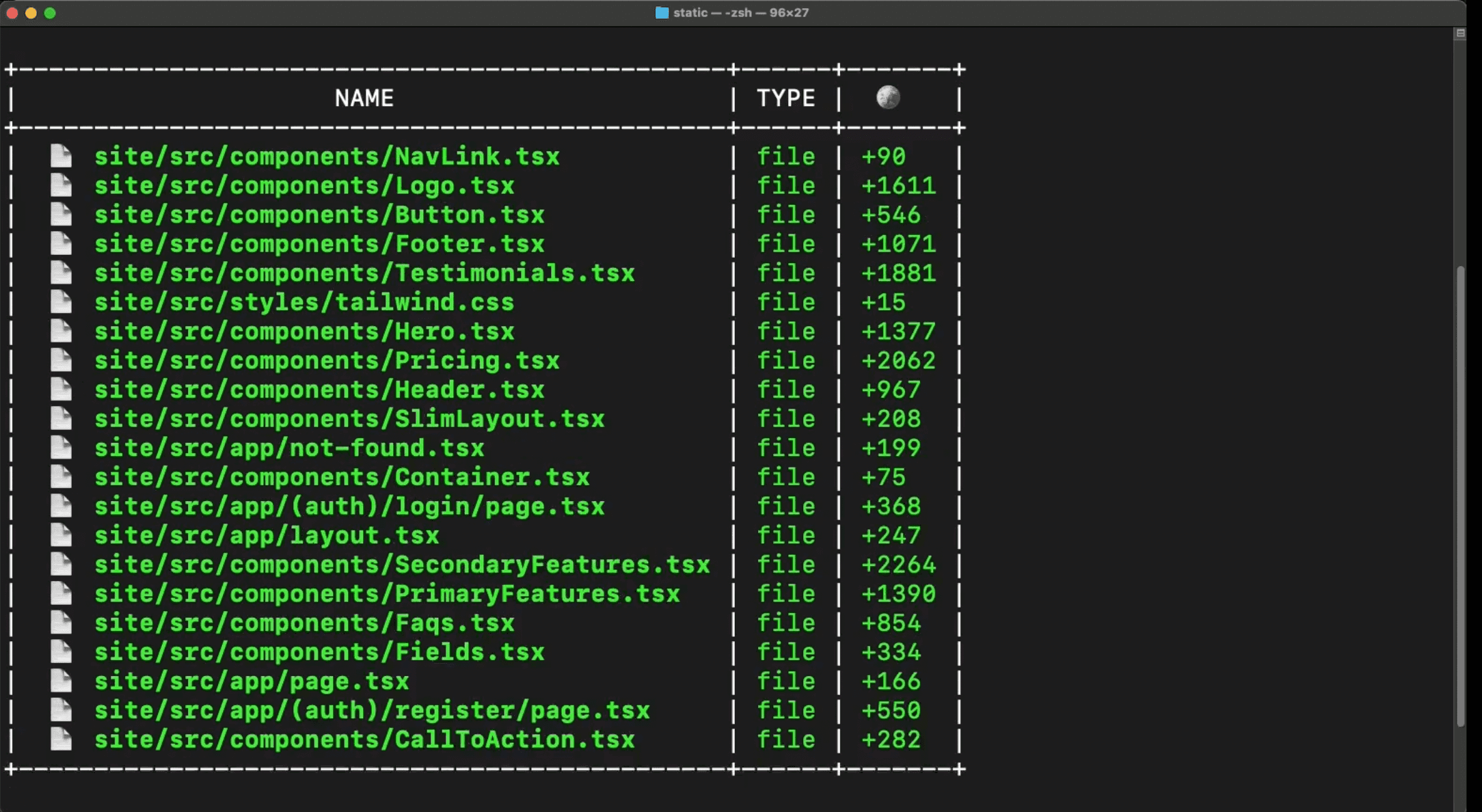
Task: Click the path site/src/components/Hero.tsx
Action: point(304,331)
